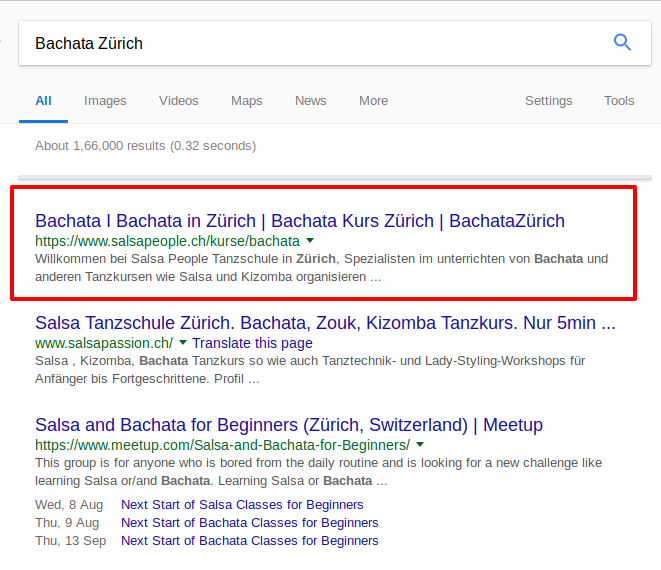Expand dropdown arrow next to salsapassion.ch URL
The height and width of the screenshot is (570, 661).
click(183, 343)
